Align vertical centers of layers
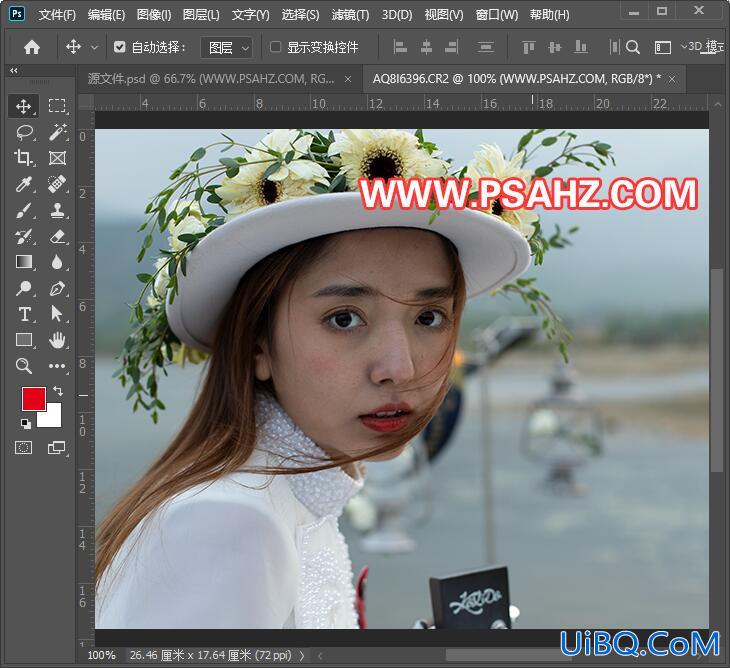The width and height of the screenshot is (730, 668). [554, 47]
